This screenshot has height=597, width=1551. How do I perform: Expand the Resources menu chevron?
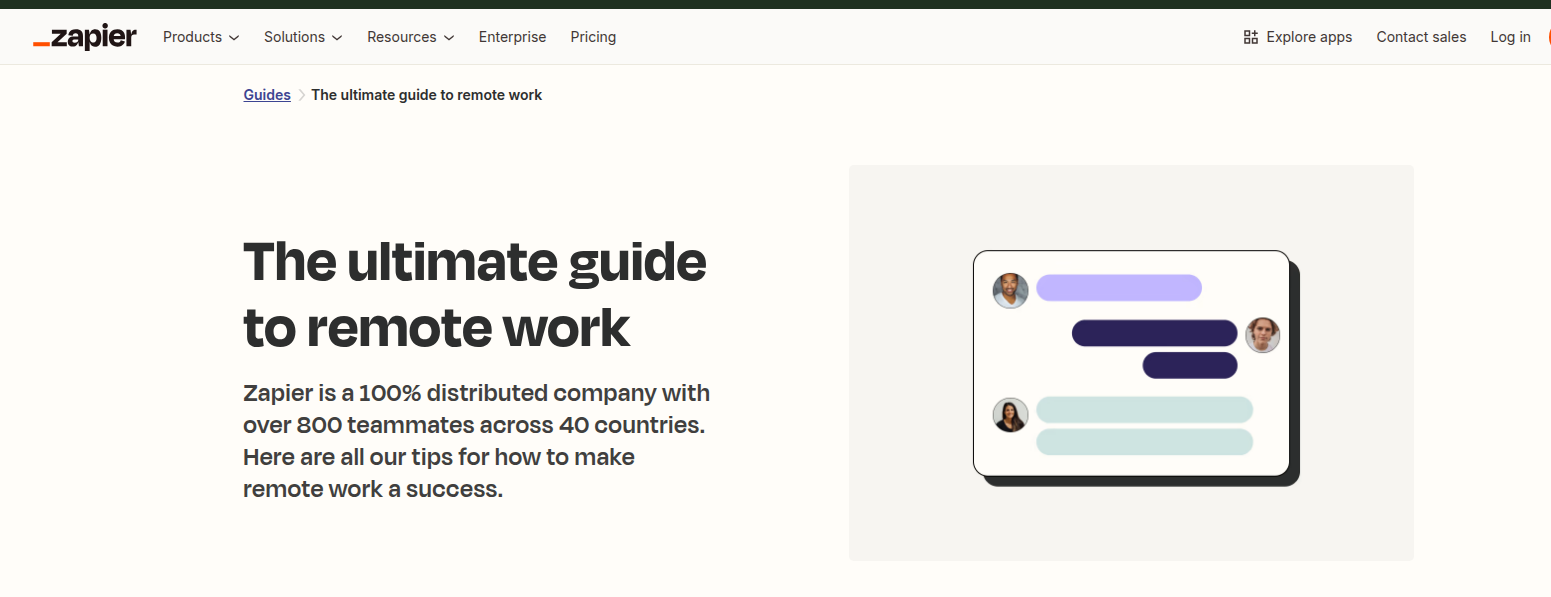click(449, 38)
